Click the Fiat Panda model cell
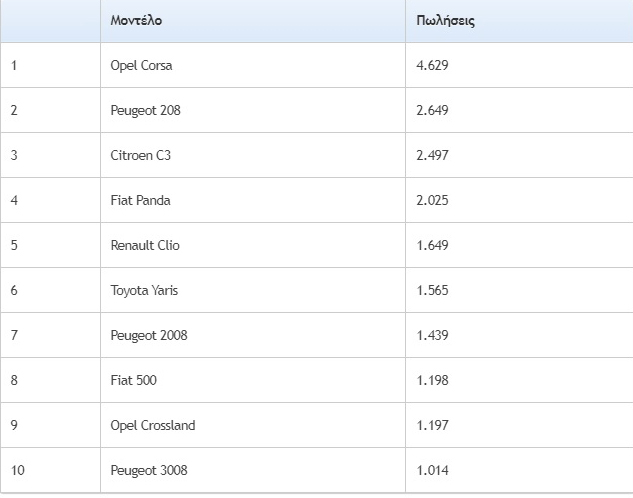The height and width of the screenshot is (498, 633). pyautogui.click(x=140, y=201)
